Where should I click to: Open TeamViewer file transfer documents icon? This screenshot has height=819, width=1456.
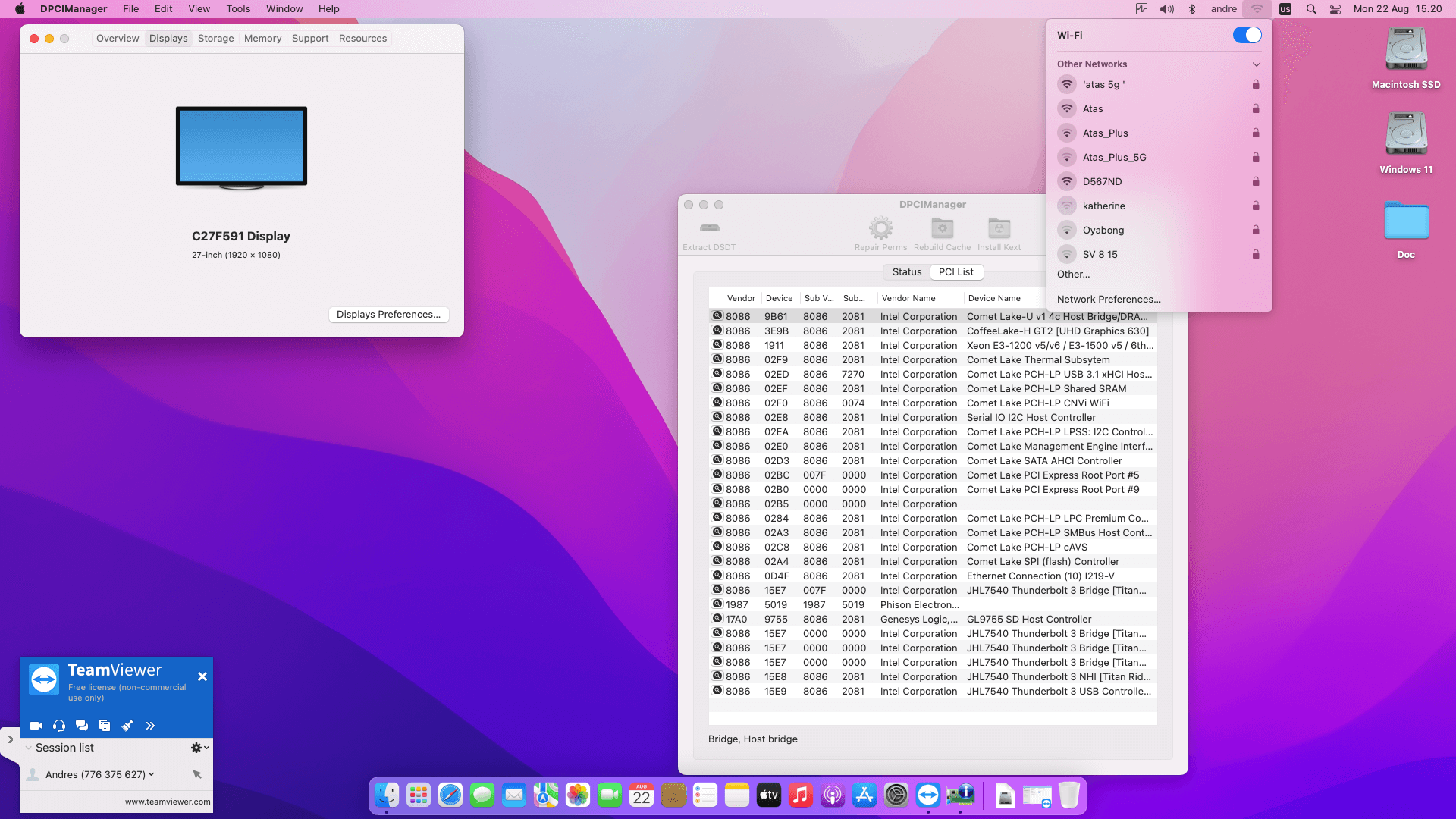coord(105,726)
